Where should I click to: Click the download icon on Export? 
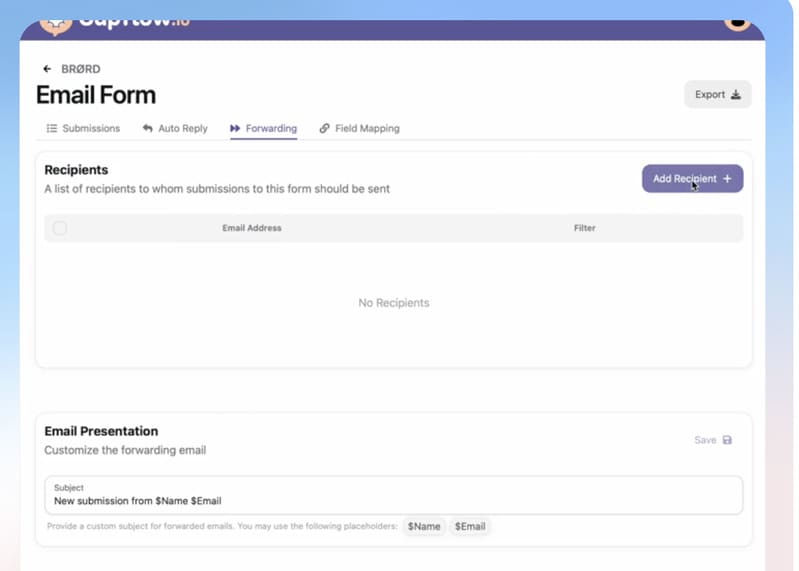pyautogui.click(x=736, y=95)
